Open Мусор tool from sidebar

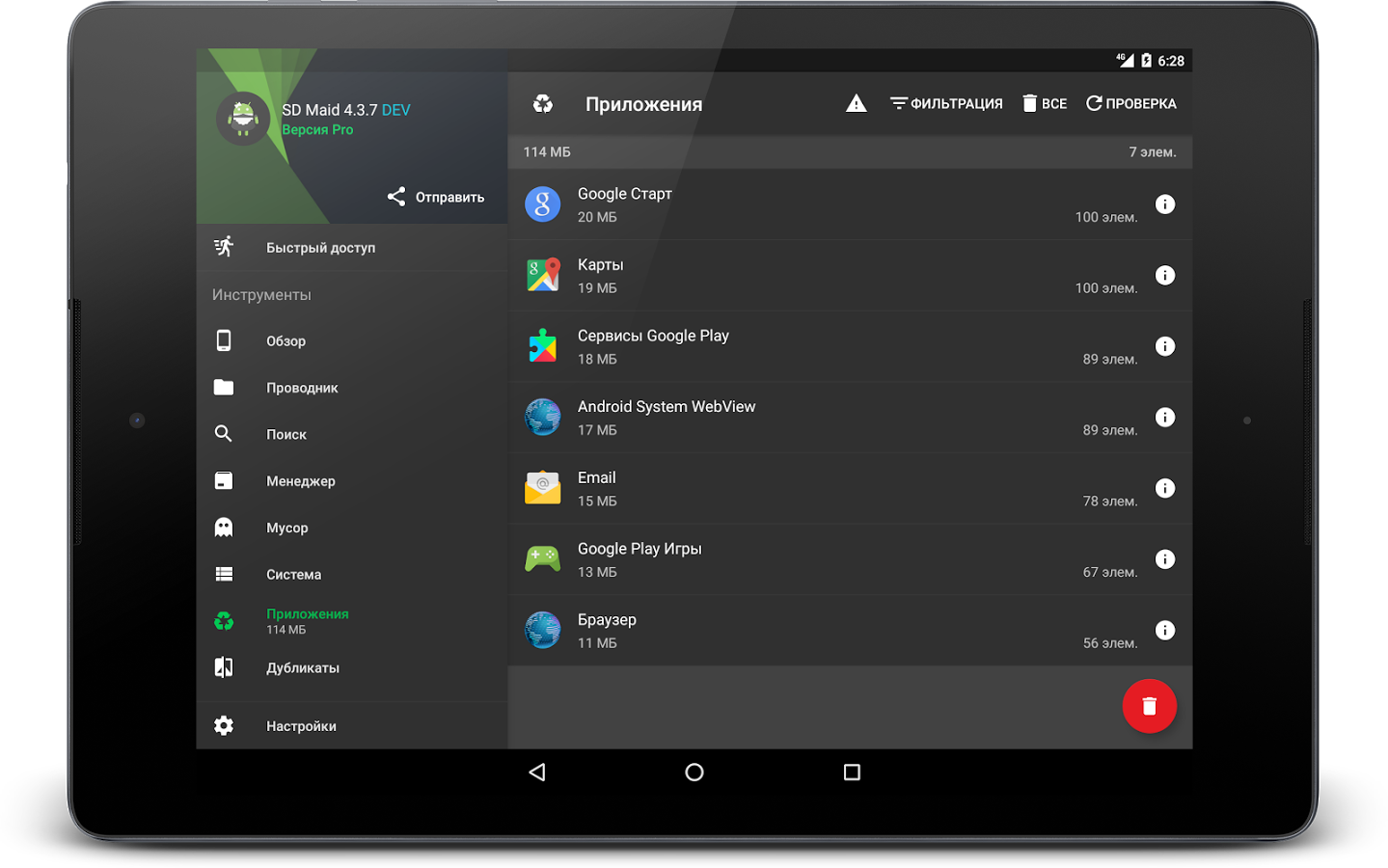[286, 529]
